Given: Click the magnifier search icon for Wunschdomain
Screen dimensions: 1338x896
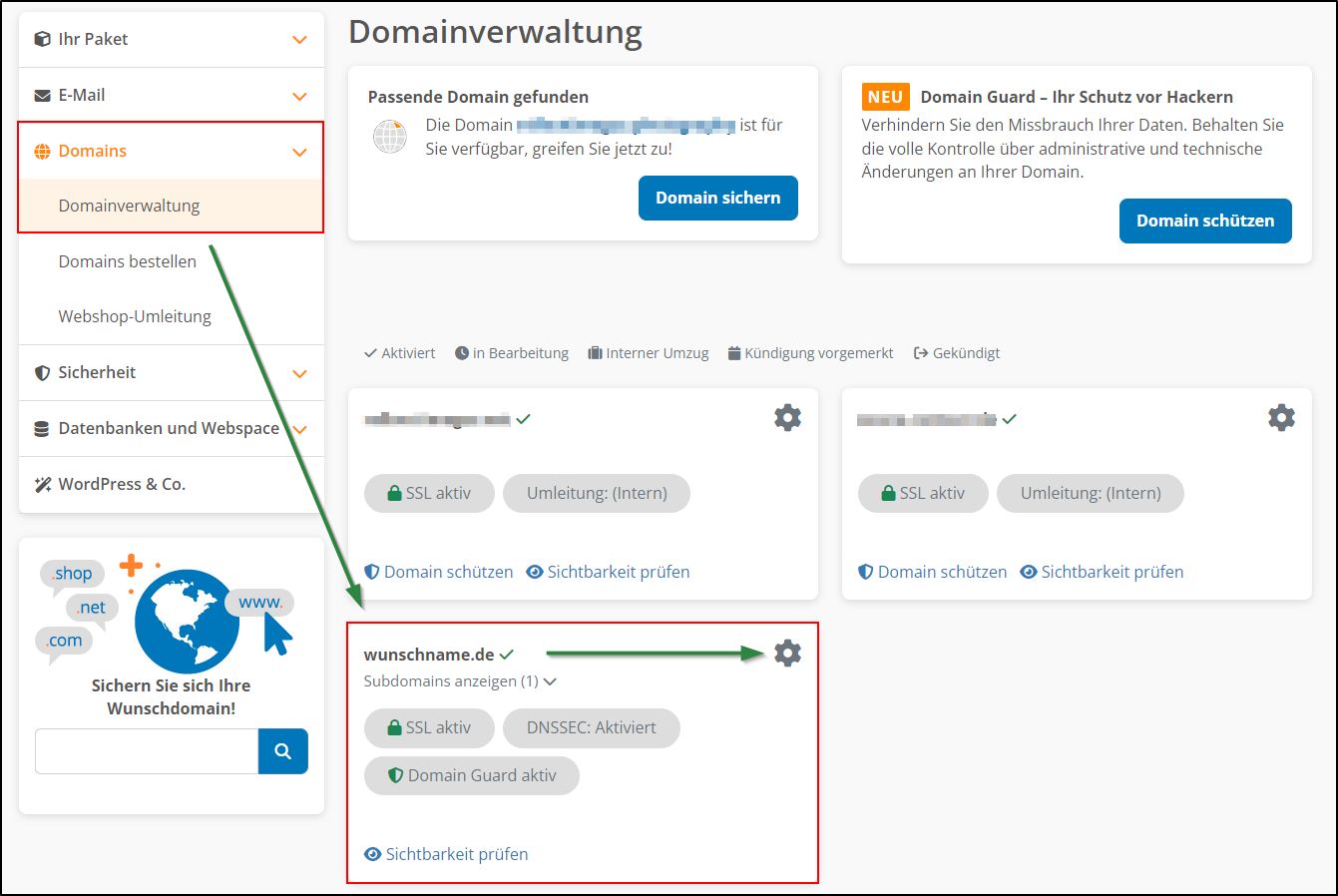Looking at the screenshot, I should pos(282,751).
